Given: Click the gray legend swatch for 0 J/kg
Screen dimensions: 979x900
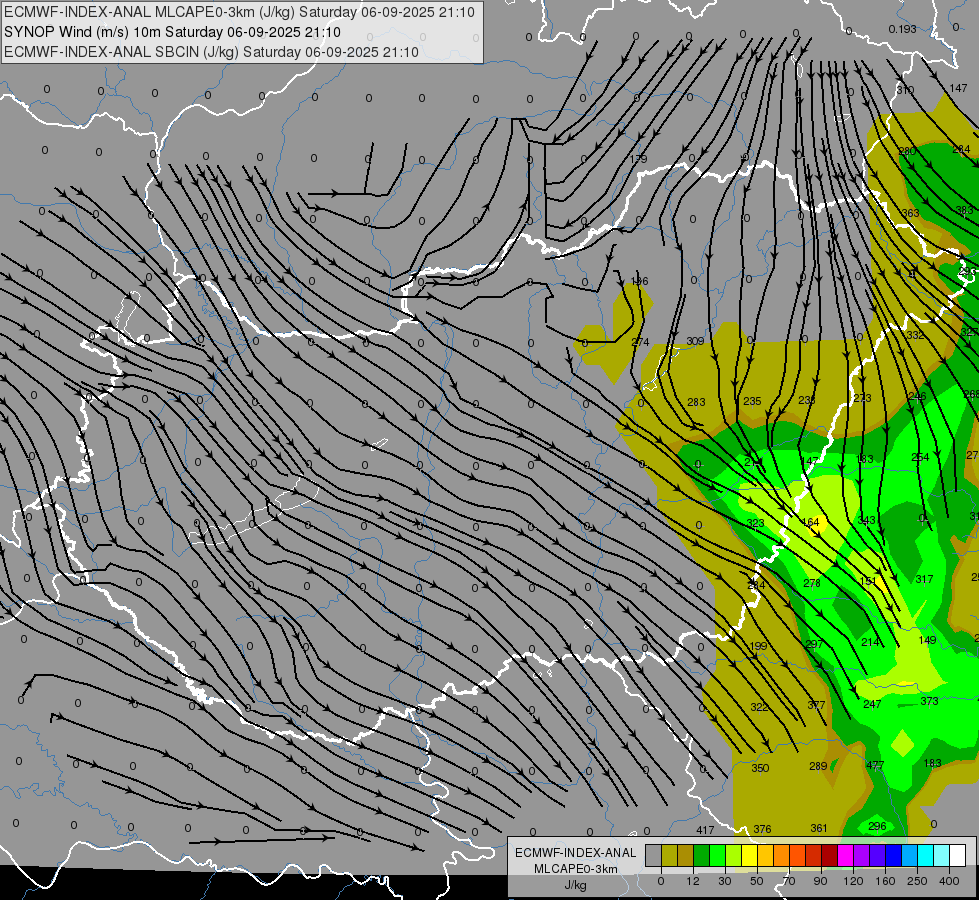Looking at the screenshot, I should tap(654, 856).
